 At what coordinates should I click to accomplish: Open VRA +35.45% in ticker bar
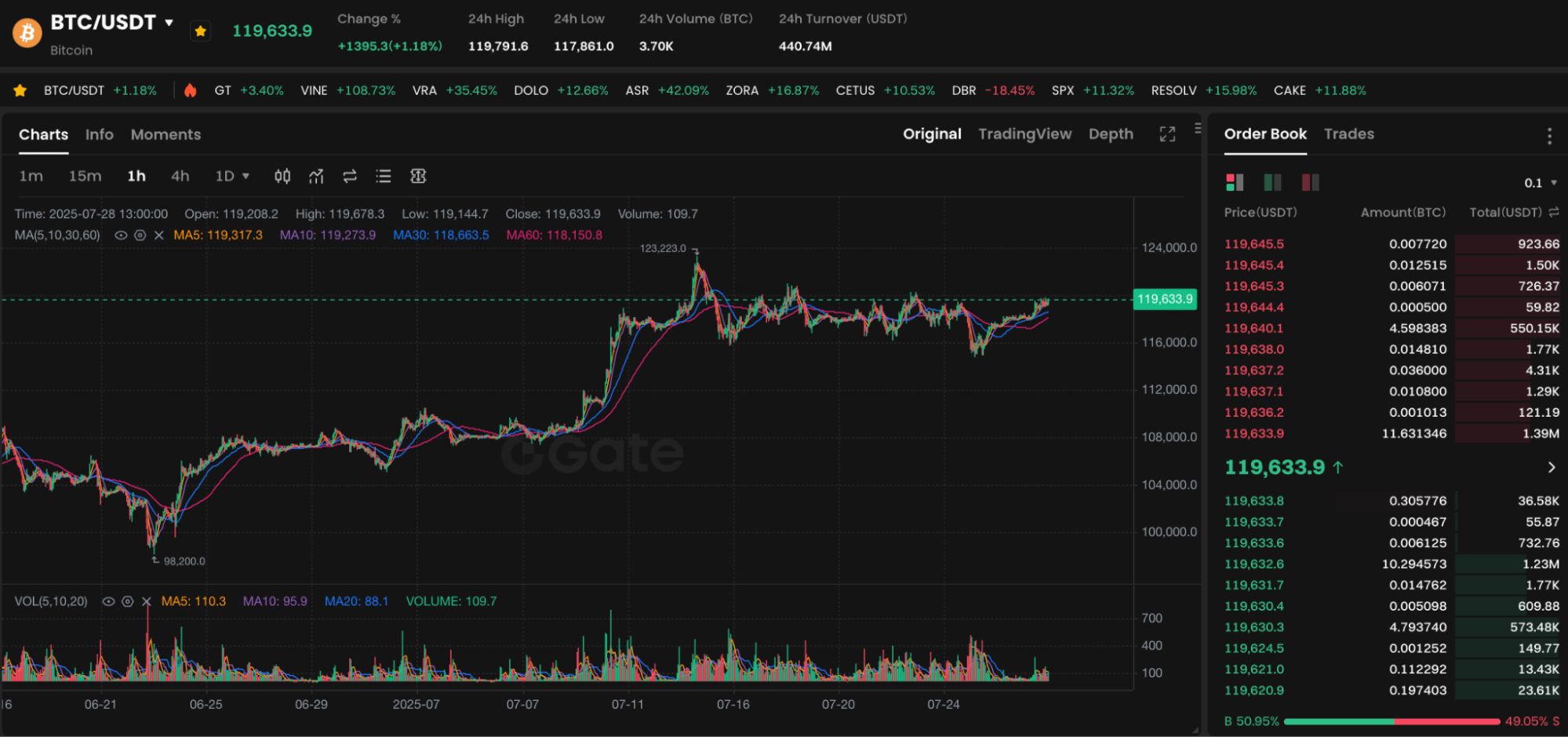455,91
